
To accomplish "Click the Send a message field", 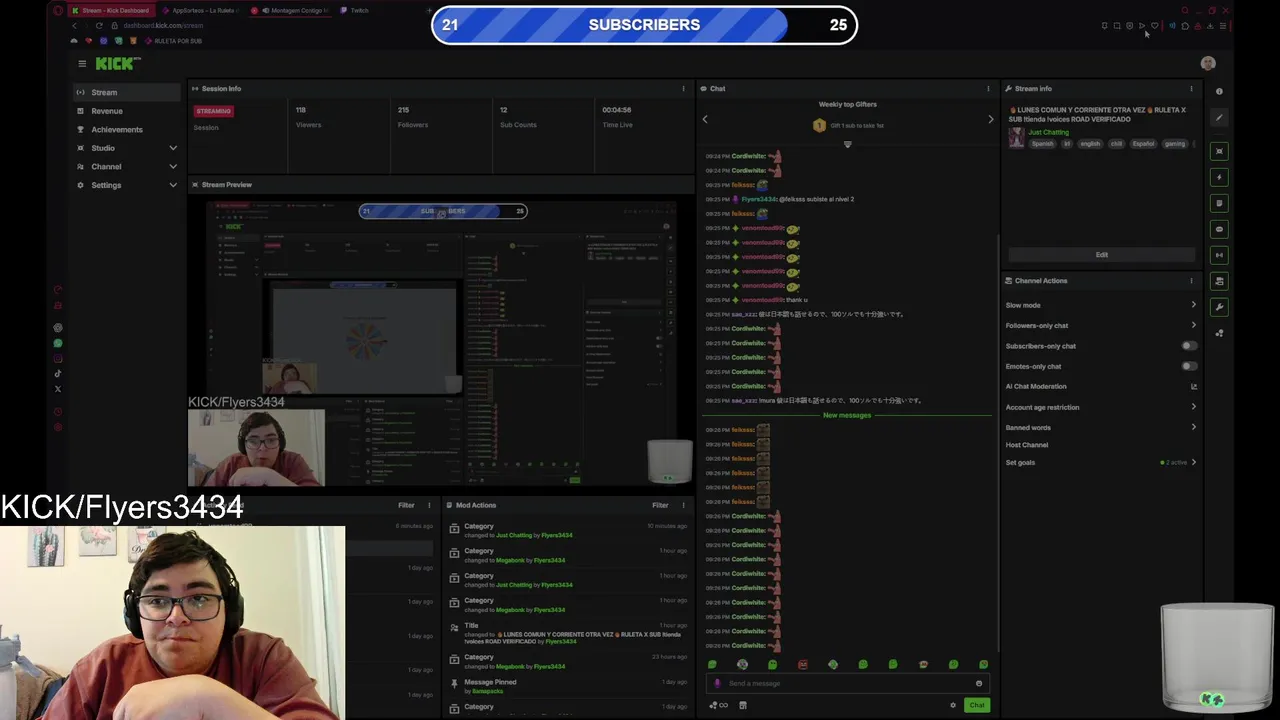I will 847,683.
